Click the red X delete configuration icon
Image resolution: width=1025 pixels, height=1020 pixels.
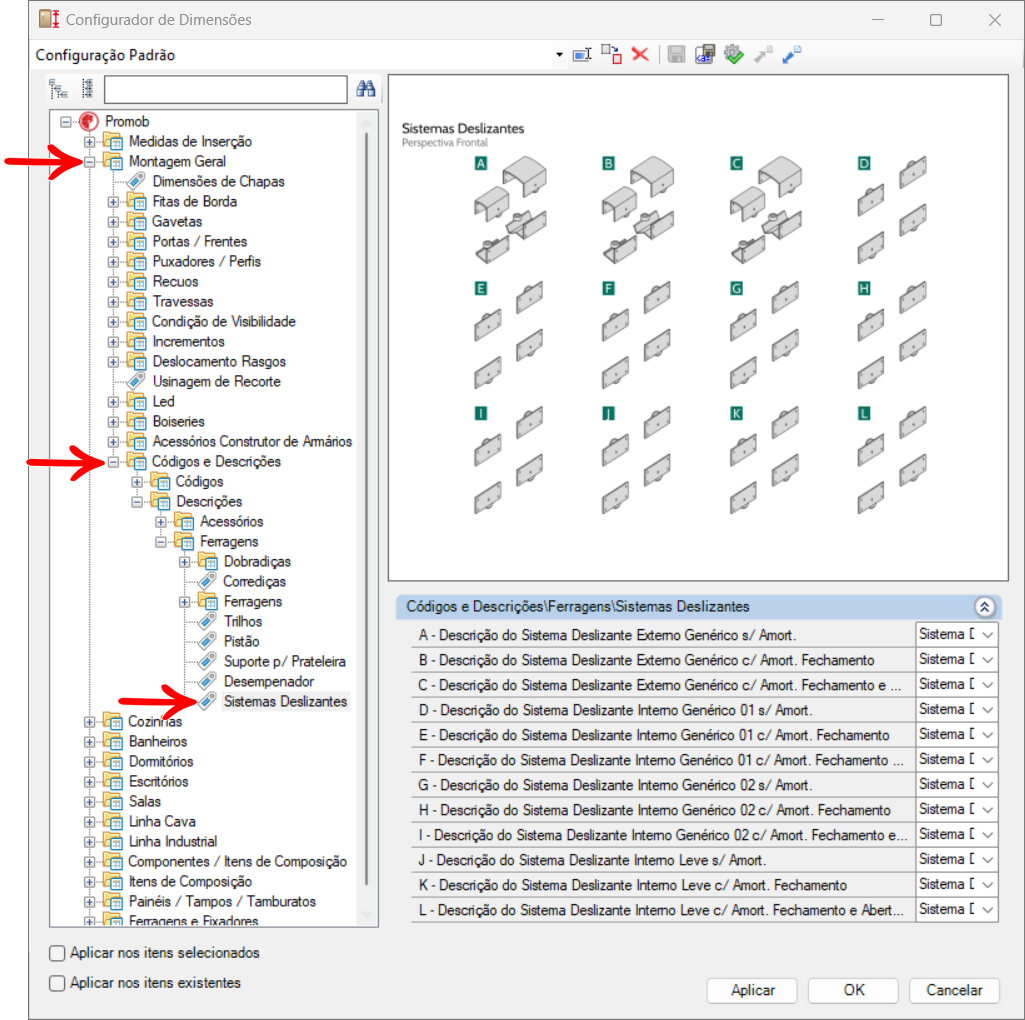pos(640,55)
